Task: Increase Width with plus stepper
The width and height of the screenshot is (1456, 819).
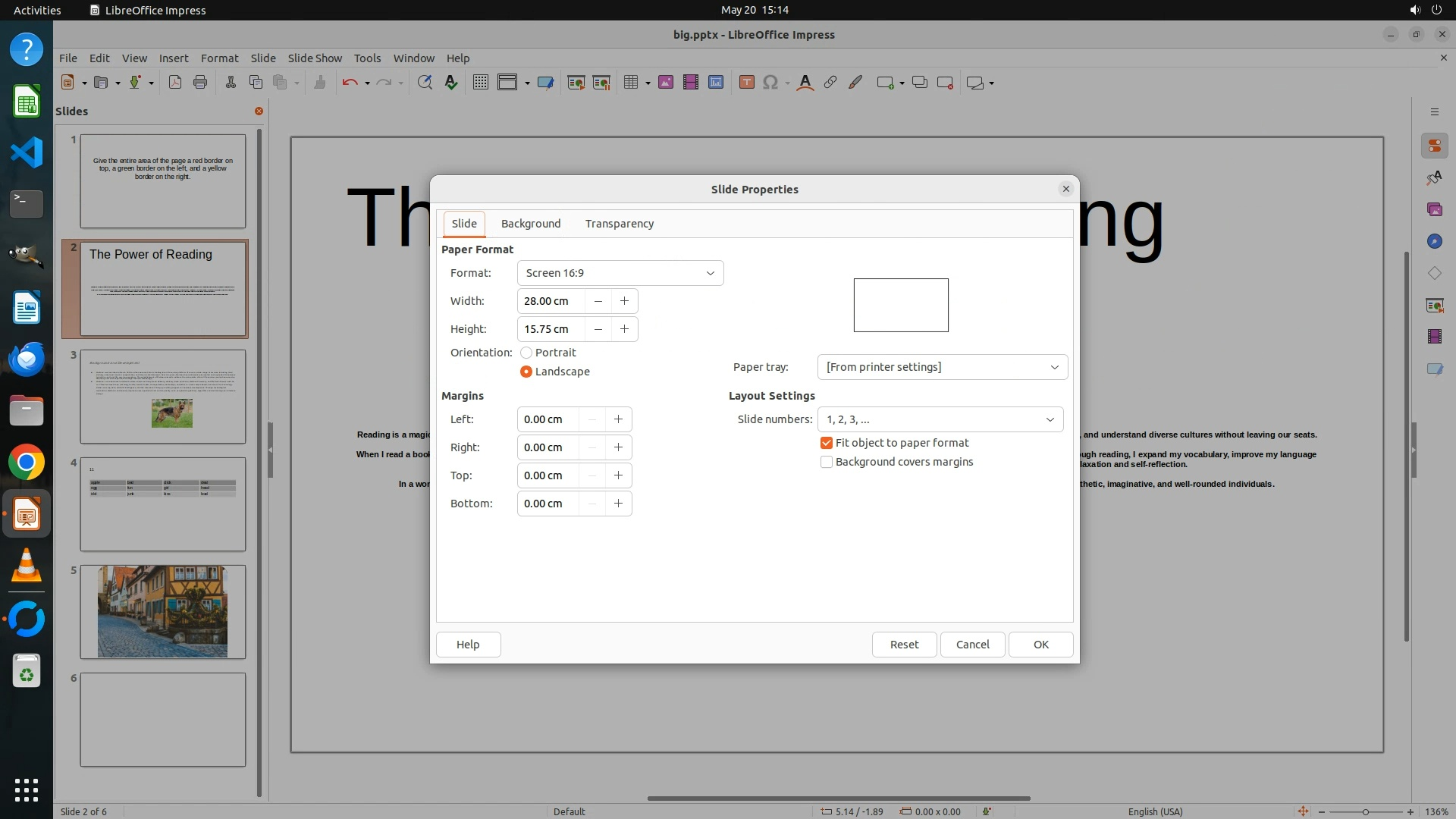Action: [x=624, y=301]
